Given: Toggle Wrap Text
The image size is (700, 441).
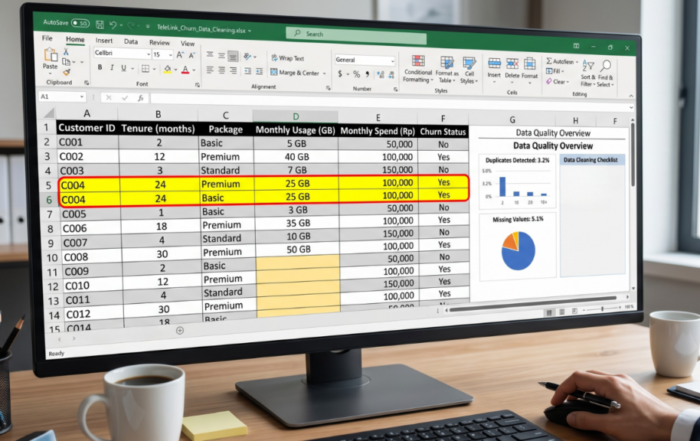Looking at the screenshot, I should click(287, 58).
